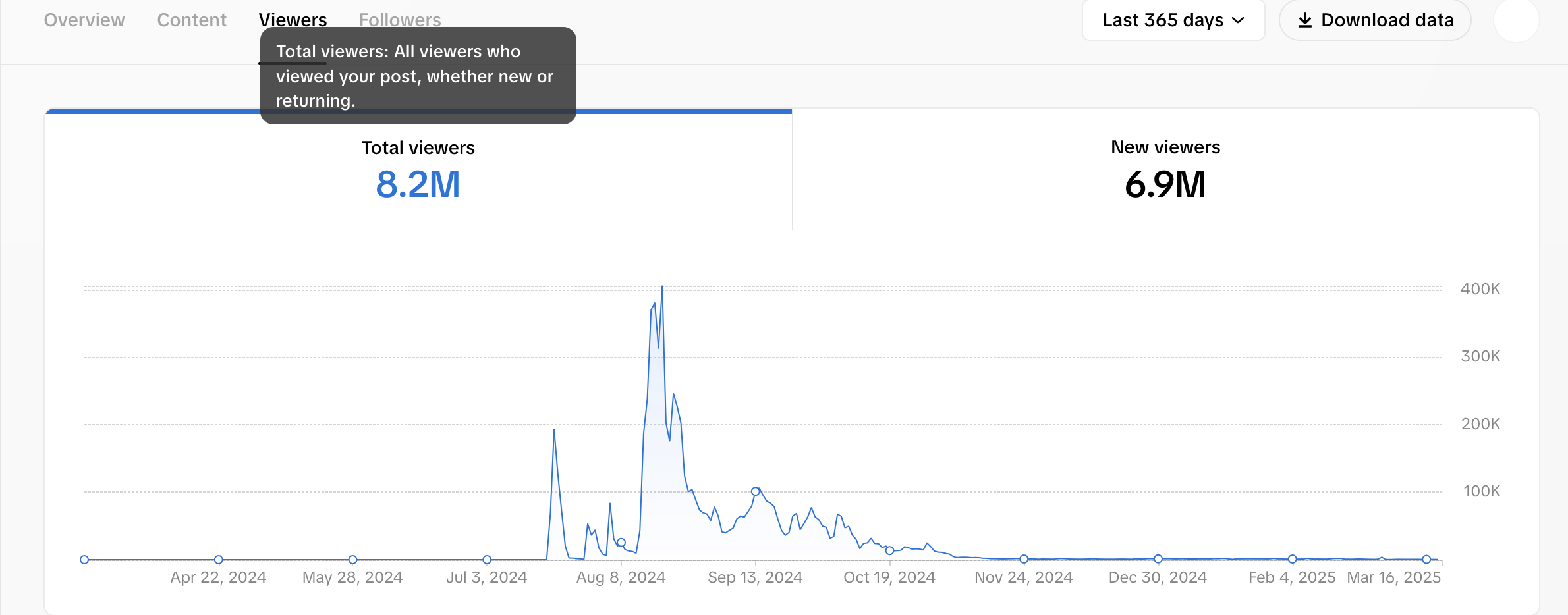Viewport: 1568px width, 615px height.
Task: Select the Aug 8, 2024 chart marker
Action: click(x=621, y=543)
